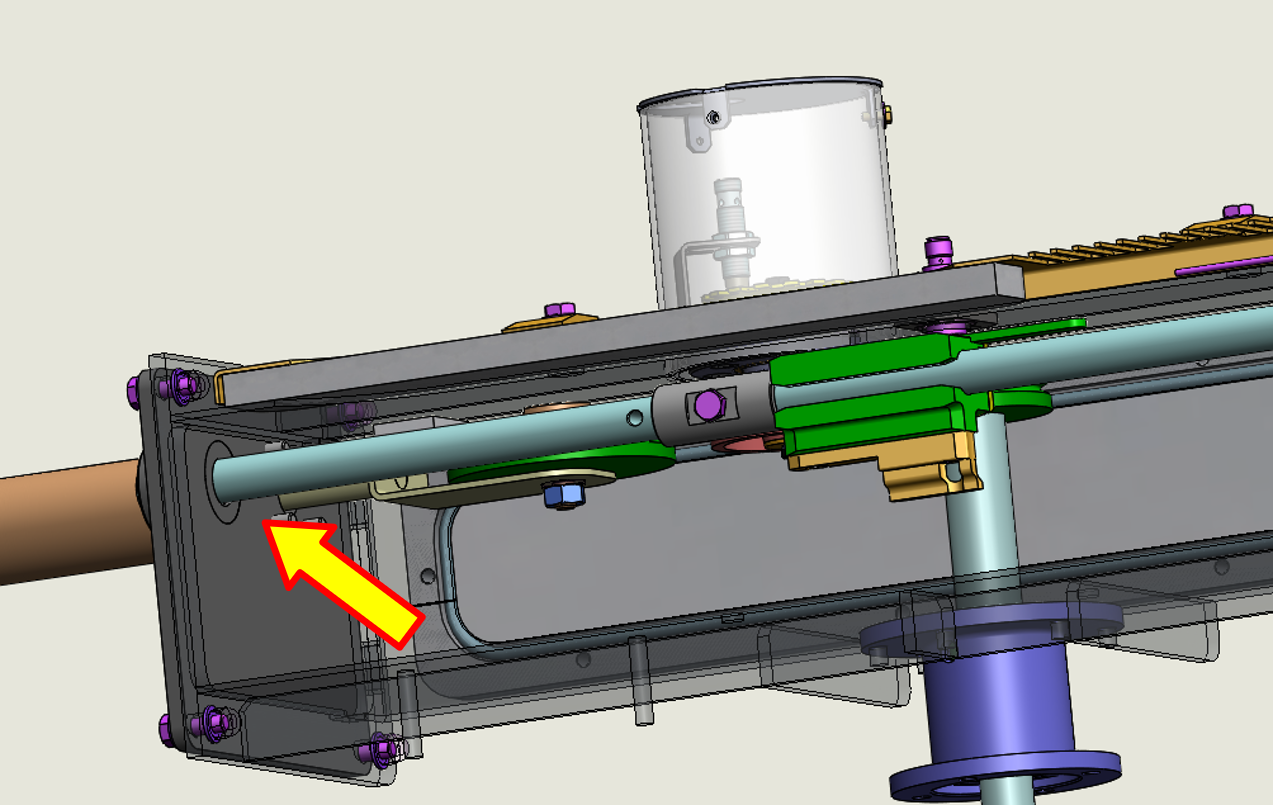Click the circular hole in the end plate
The image size is (1273, 805).
[x=224, y=480]
